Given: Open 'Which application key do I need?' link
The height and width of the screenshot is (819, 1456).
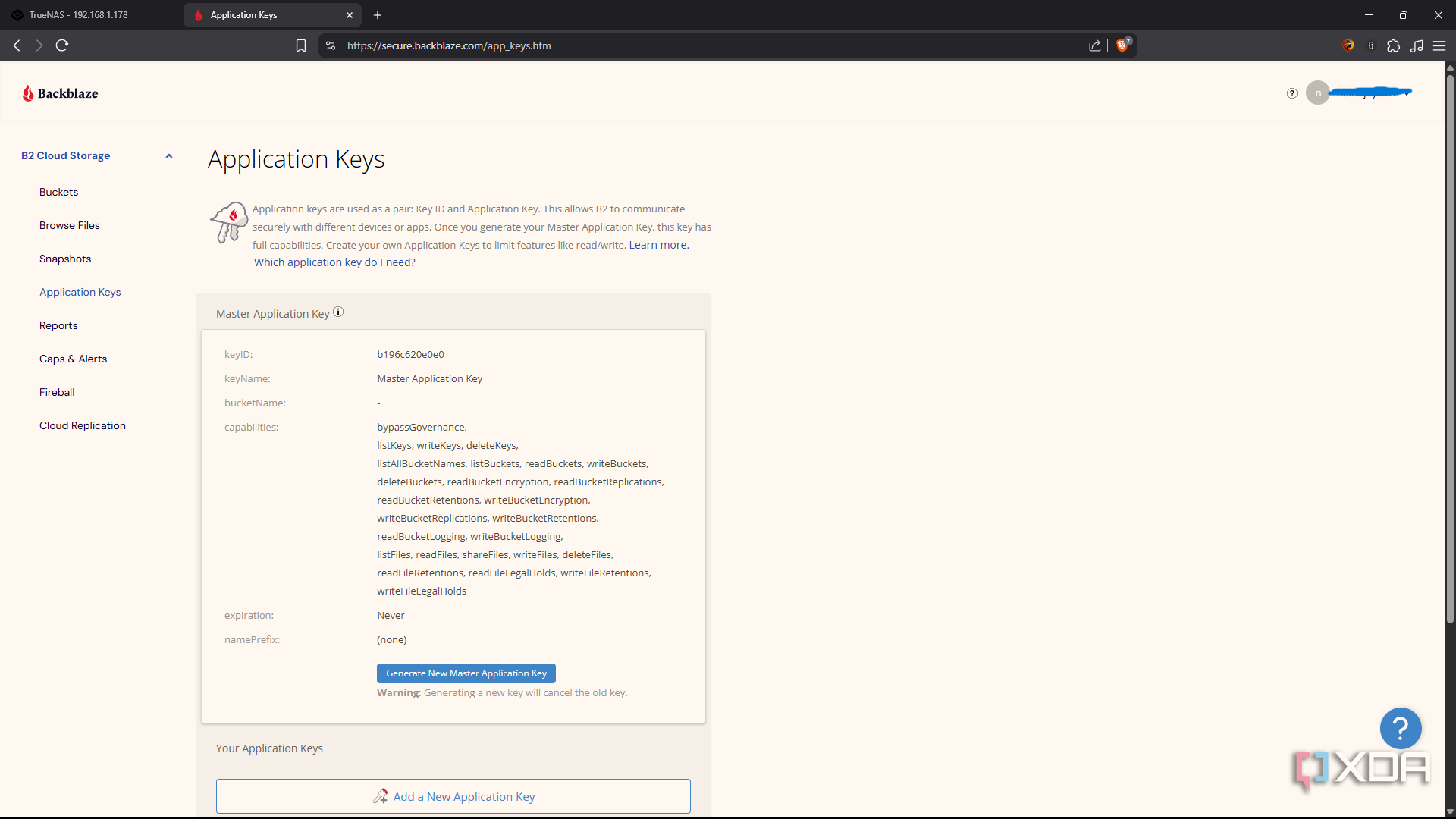Looking at the screenshot, I should point(334,262).
